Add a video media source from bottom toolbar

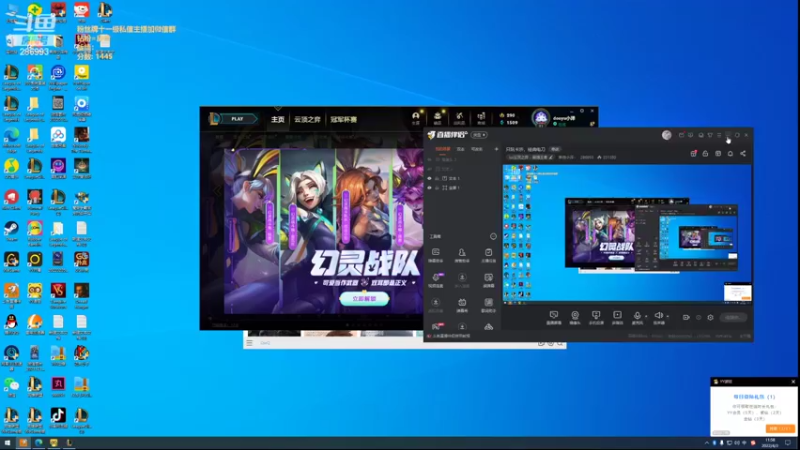[x=617, y=317]
